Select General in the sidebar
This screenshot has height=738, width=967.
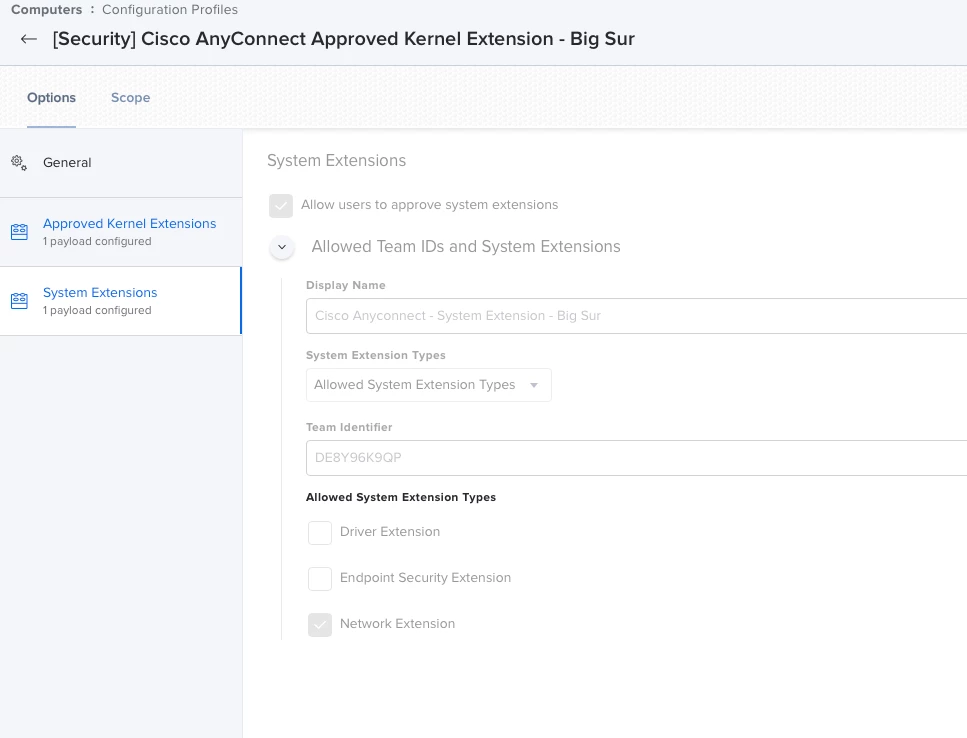click(x=121, y=163)
